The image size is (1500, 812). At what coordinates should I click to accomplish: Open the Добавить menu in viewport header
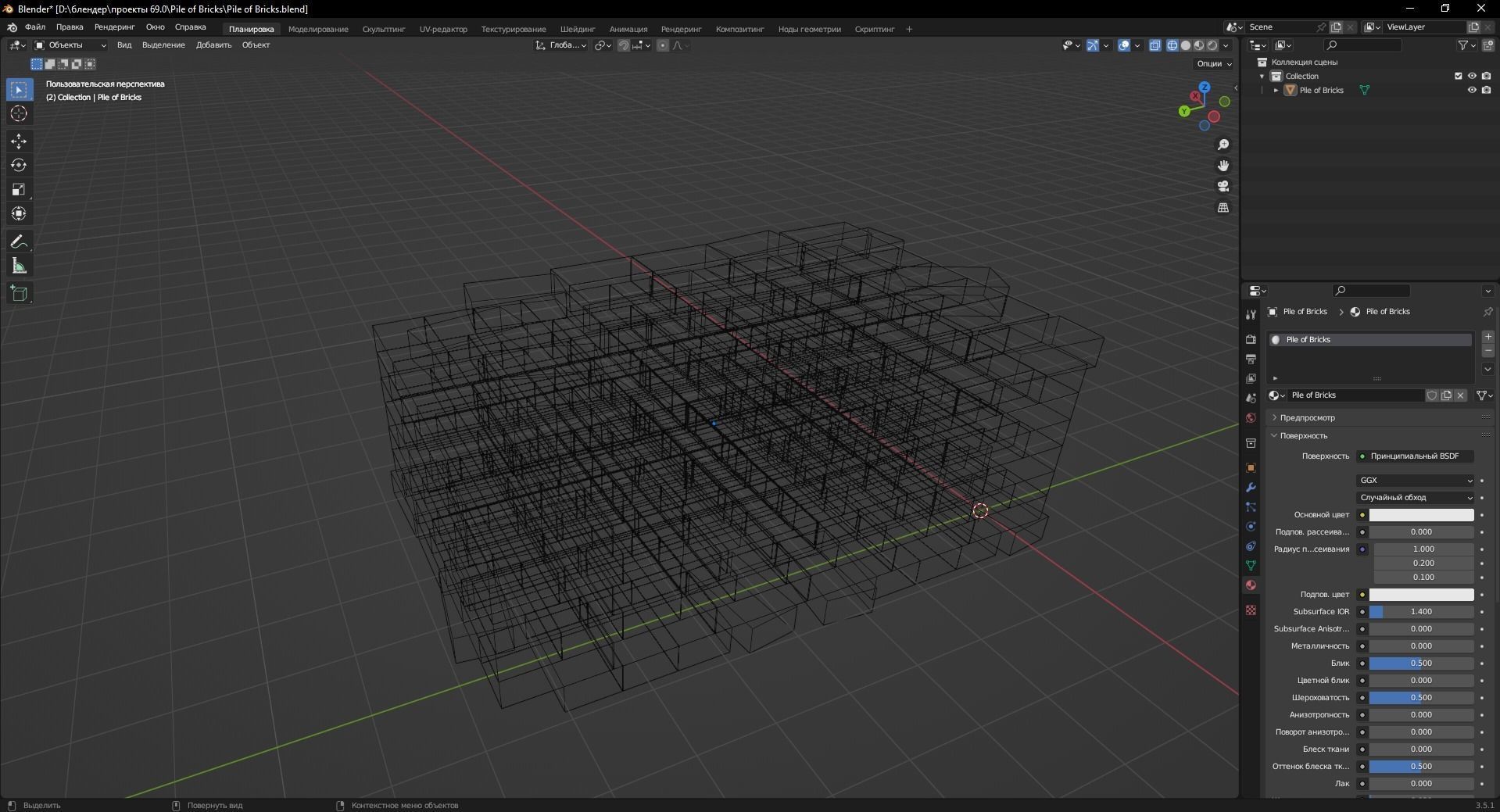(x=213, y=45)
